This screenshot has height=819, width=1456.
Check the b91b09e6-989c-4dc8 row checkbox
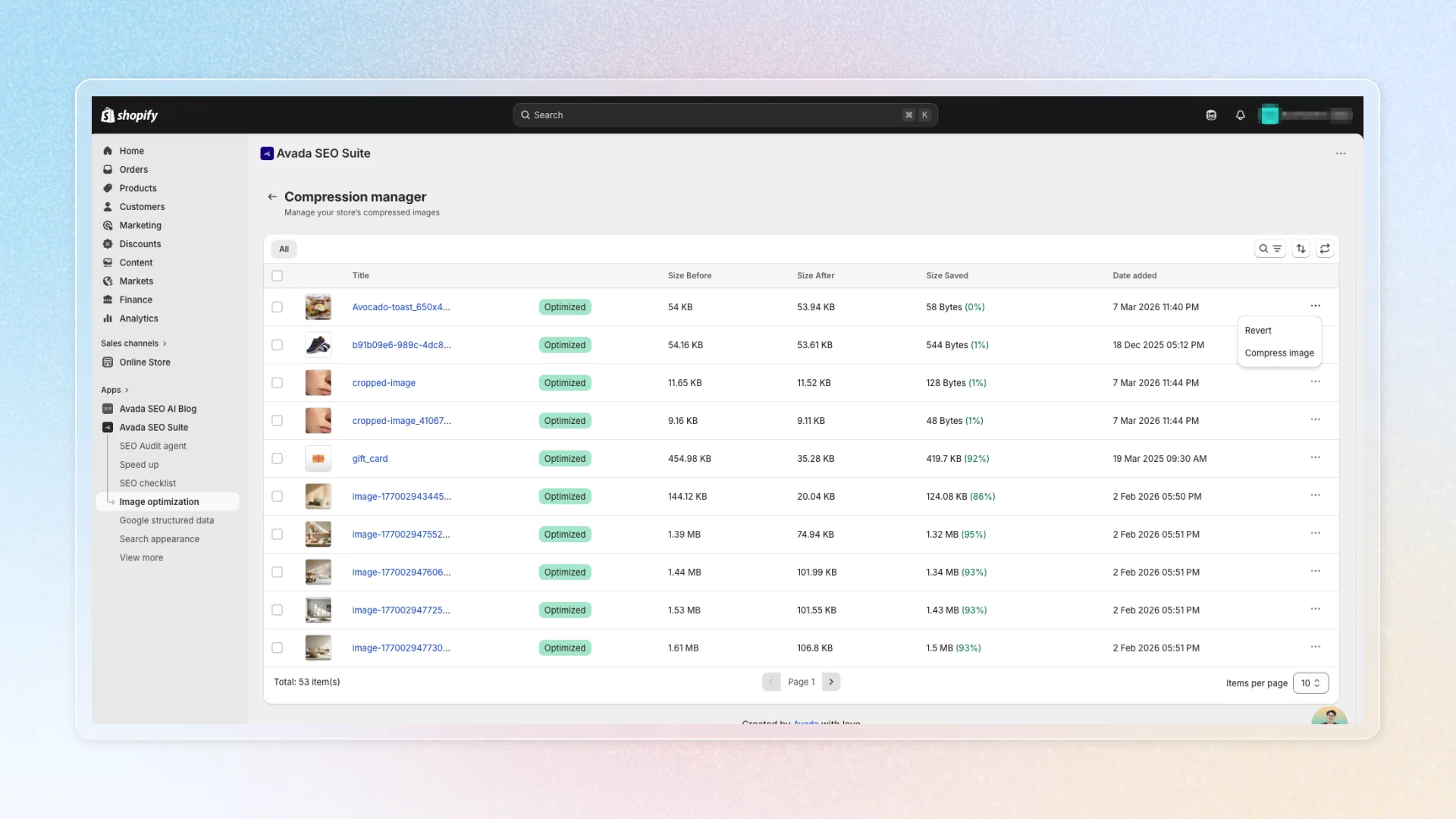tap(278, 345)
